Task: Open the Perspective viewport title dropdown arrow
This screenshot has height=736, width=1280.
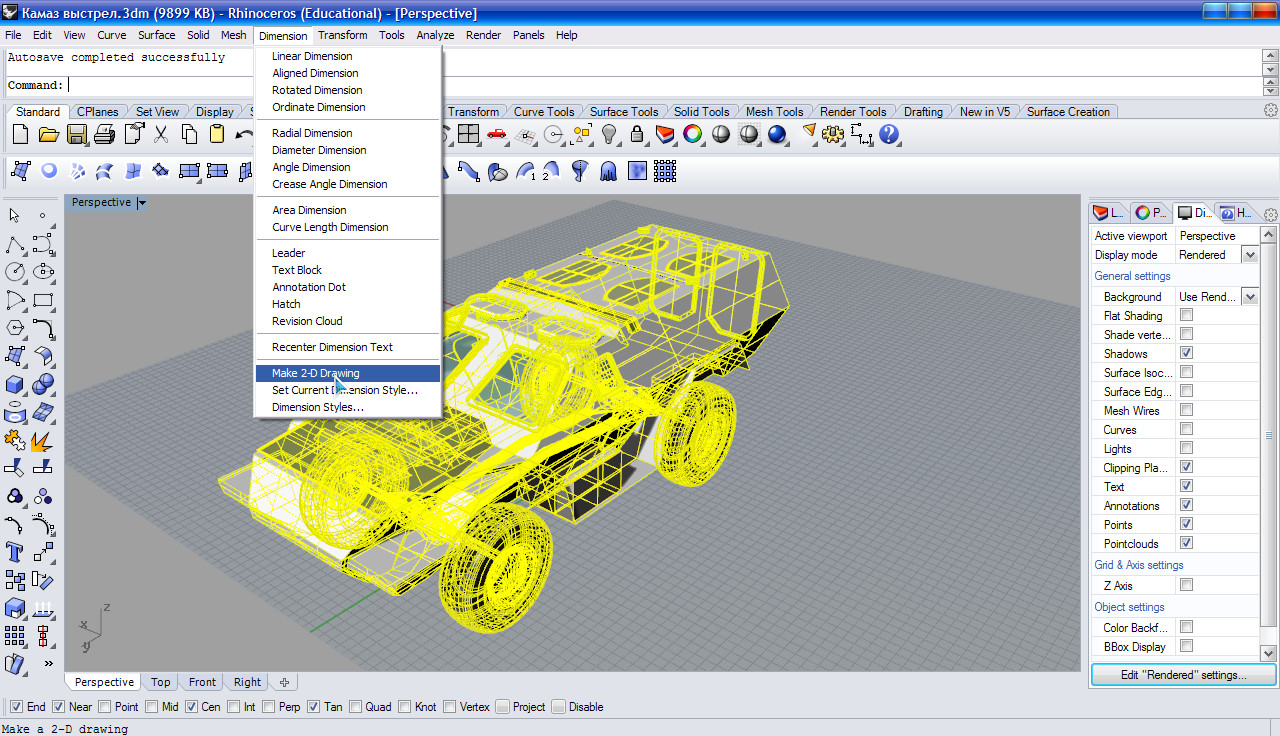Action: click(x=142, y=203)
